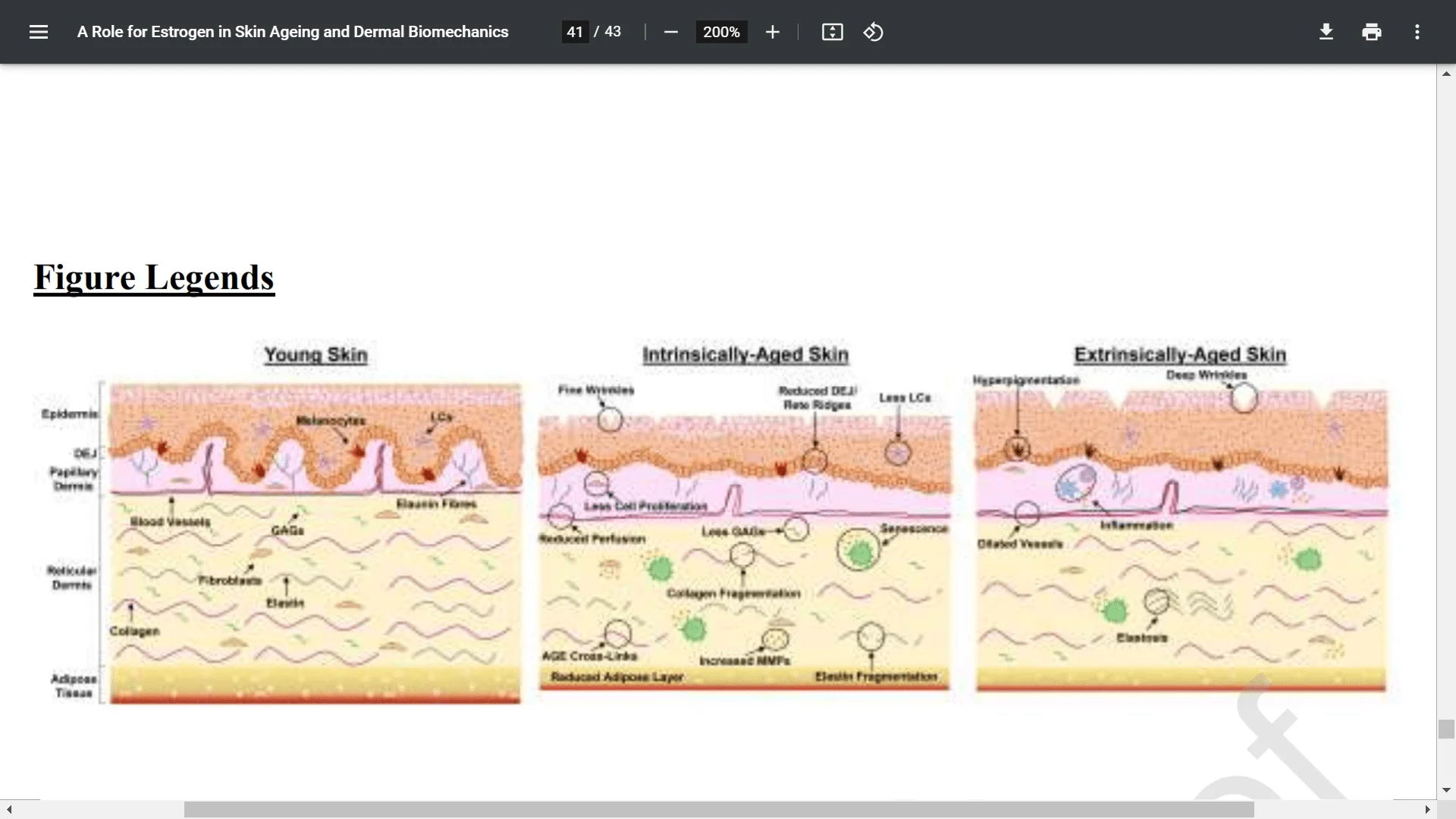Print the document

point(1371,32)
